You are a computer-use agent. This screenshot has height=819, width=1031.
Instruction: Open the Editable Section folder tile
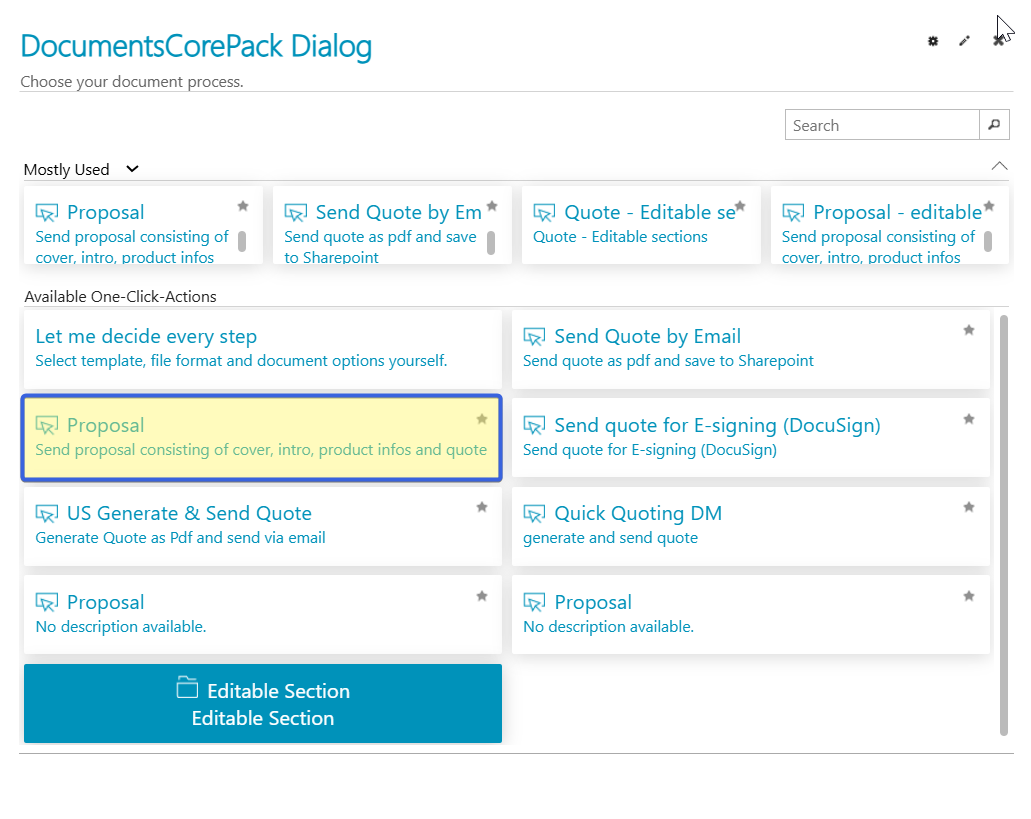(x=262, y=704)
